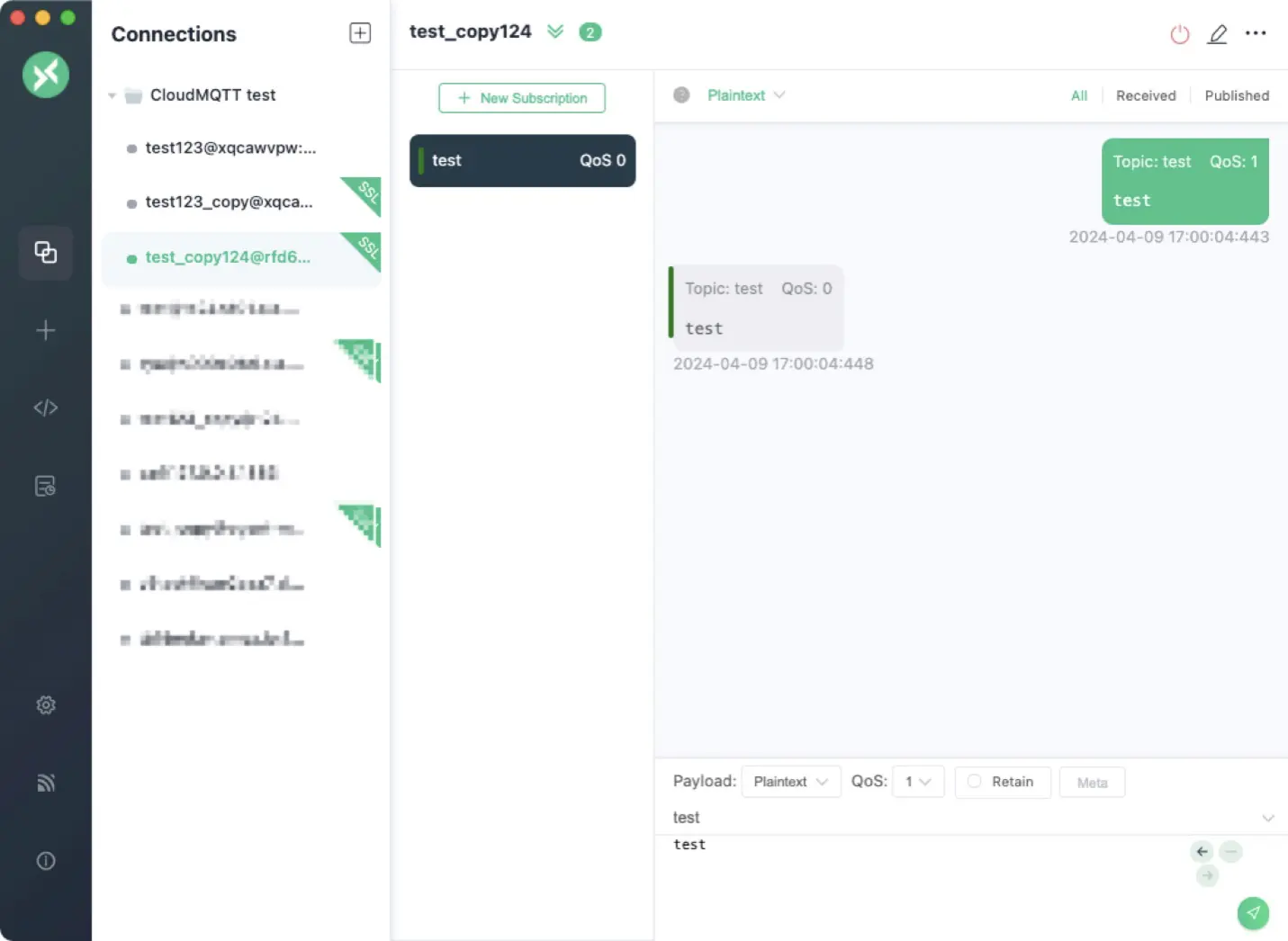Collapse CloudMQTT test connection group

coord(112,95)
